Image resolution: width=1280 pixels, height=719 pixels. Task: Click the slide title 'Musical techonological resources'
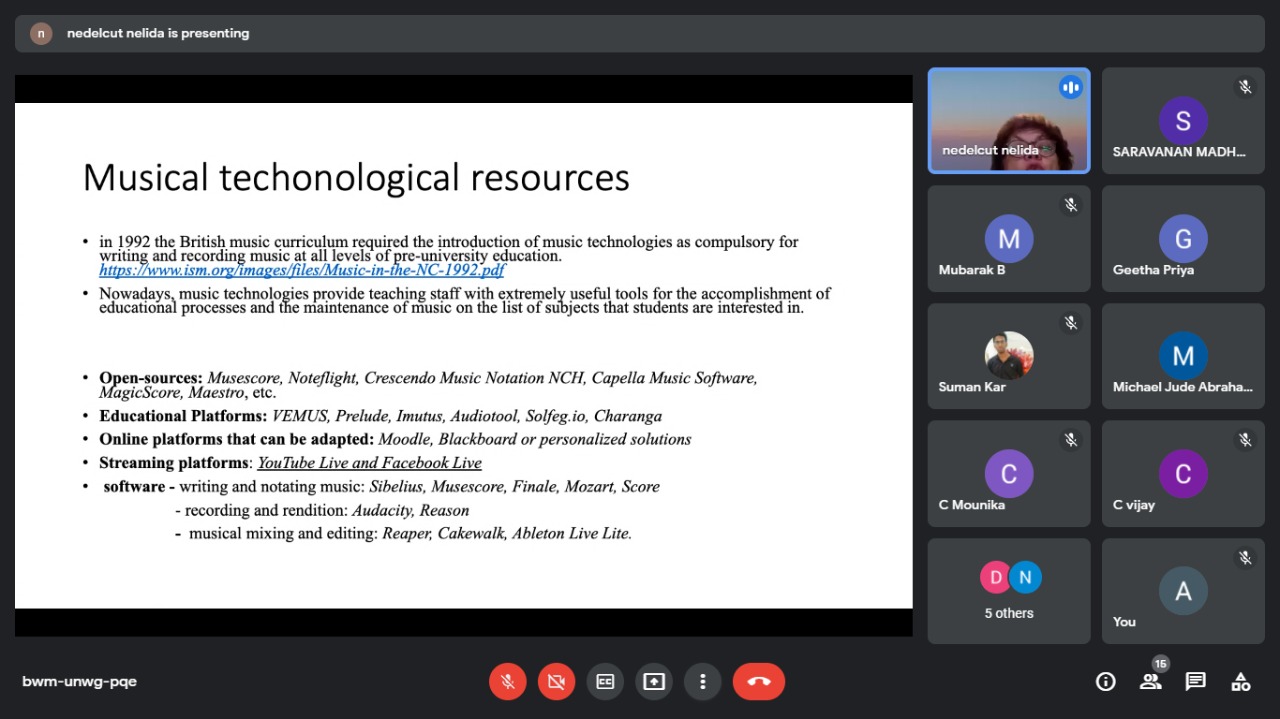[x=356, y=177]
